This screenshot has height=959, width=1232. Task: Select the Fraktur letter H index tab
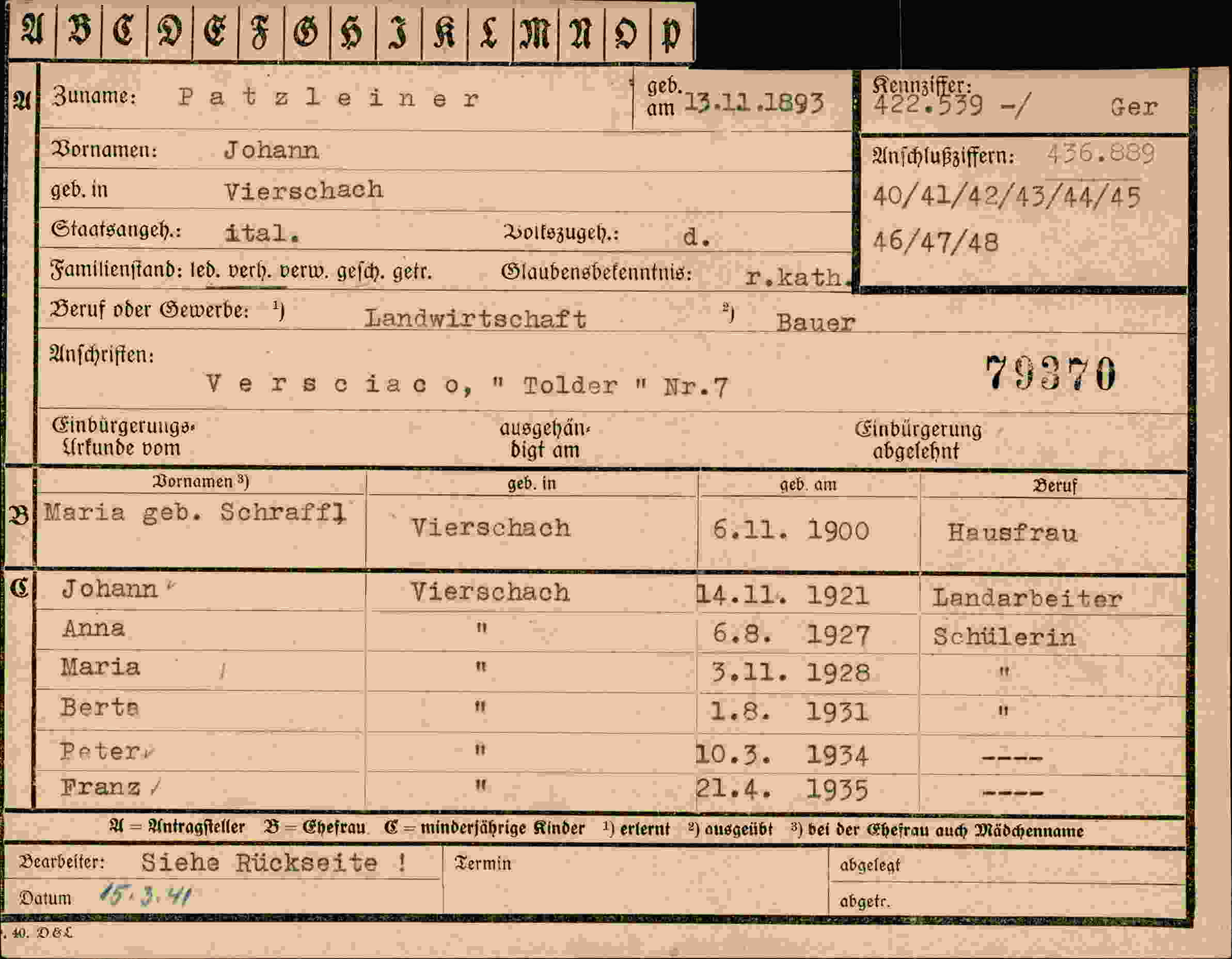(353, 33)
